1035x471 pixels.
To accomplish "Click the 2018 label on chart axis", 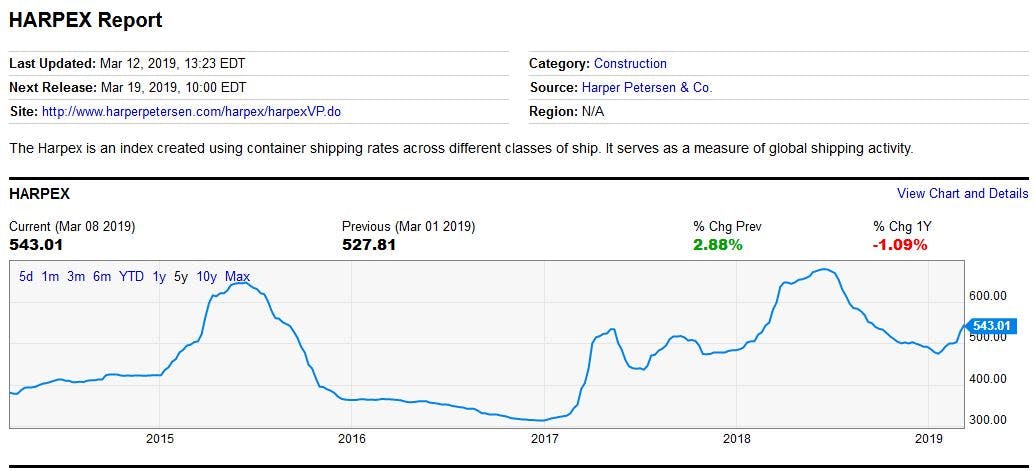I will click(x=736, y=438).
